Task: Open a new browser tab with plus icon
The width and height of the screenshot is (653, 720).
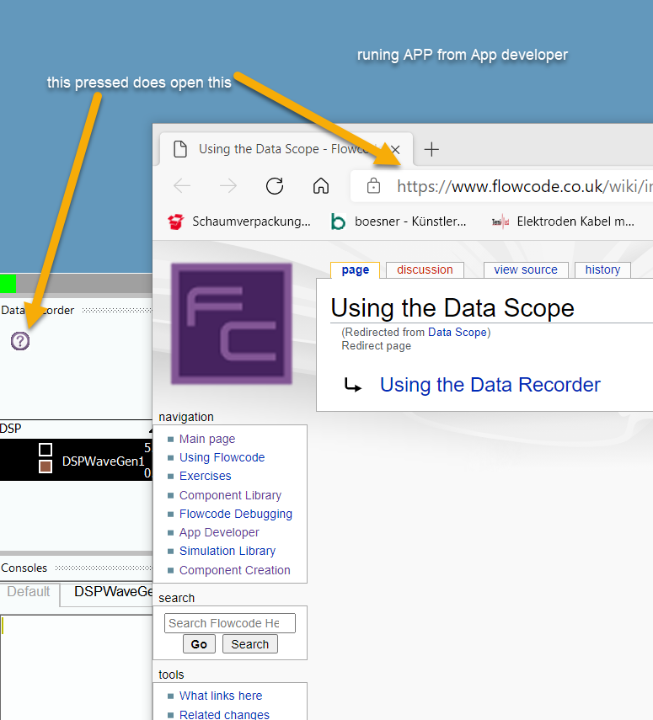Action: (431, 149)
